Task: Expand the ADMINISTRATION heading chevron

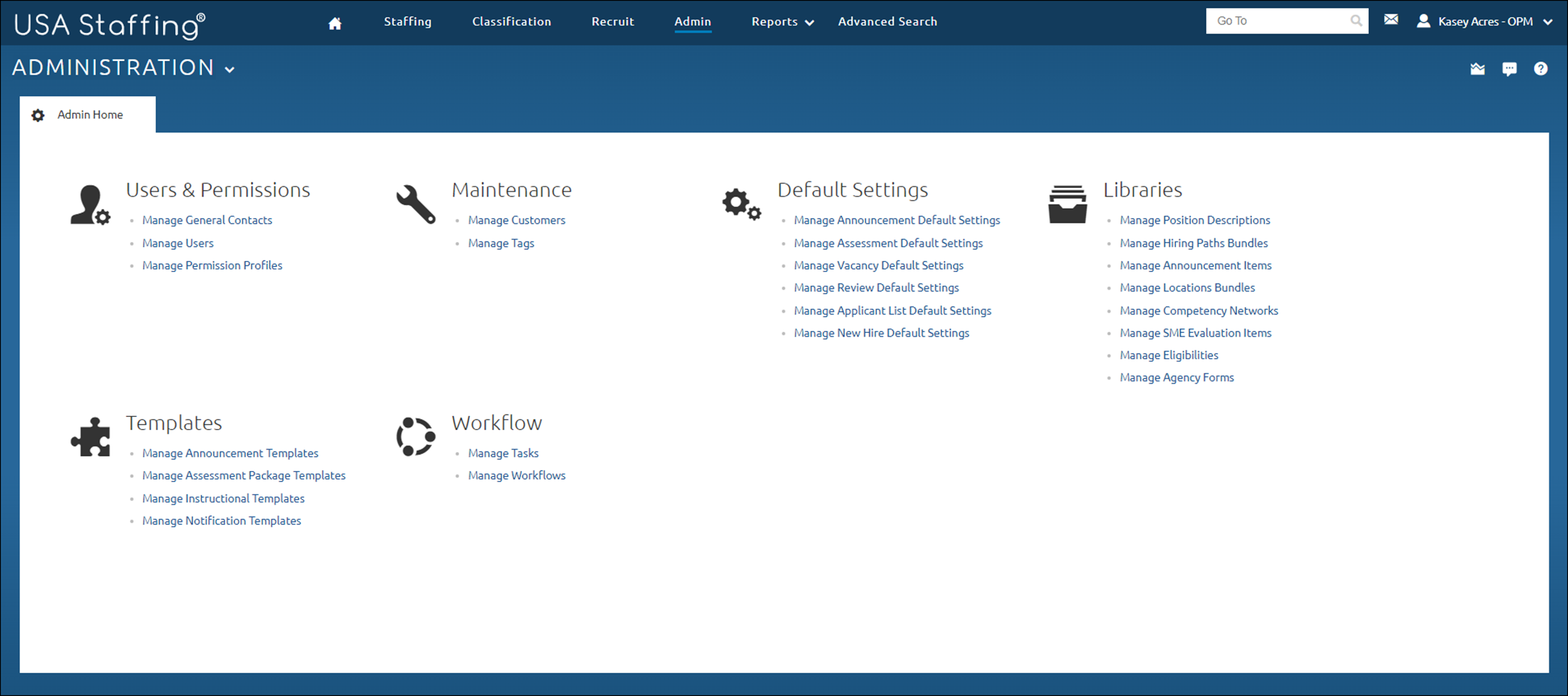Action: 230,70
